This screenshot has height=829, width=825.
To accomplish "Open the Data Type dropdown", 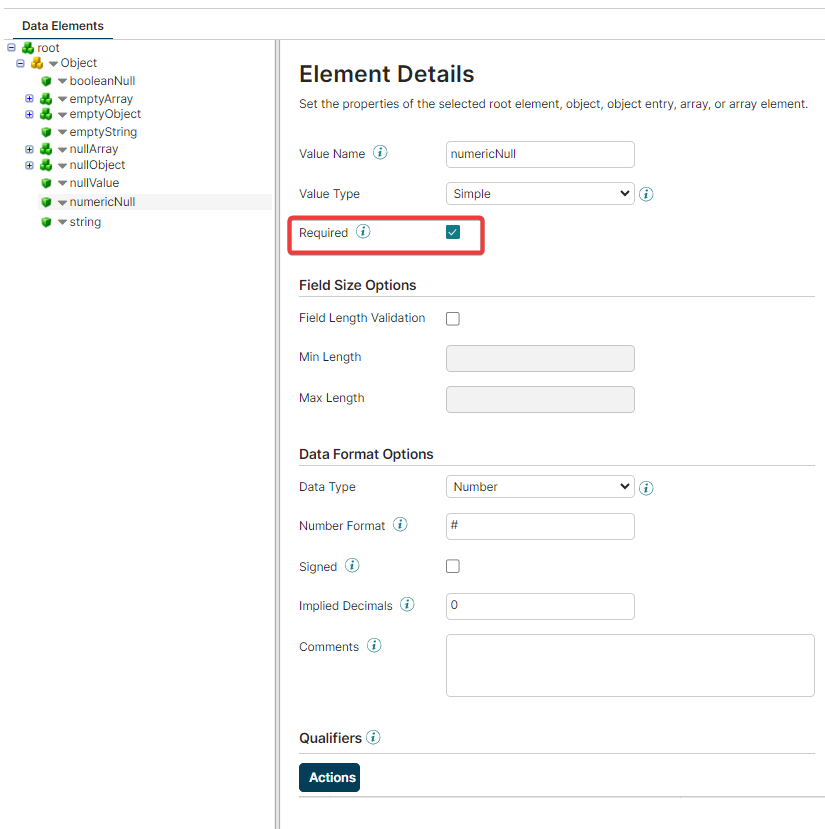I will pyautogui.click(x=540, y=487).
